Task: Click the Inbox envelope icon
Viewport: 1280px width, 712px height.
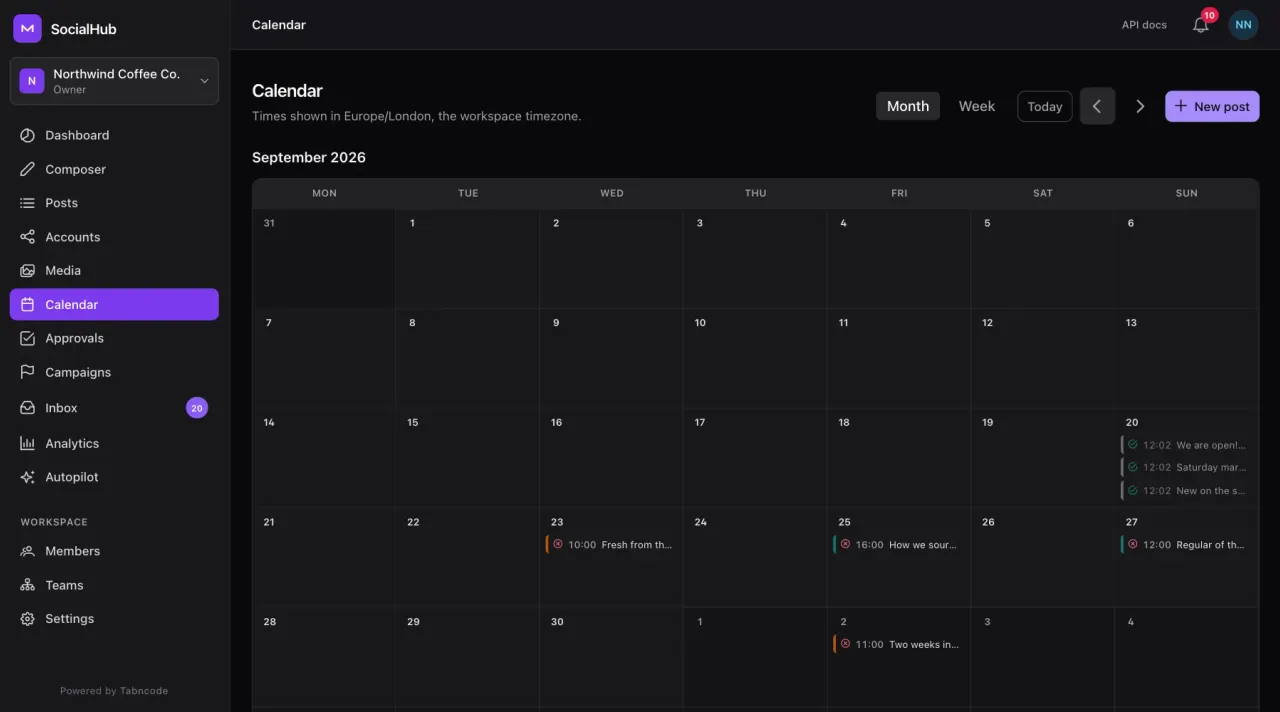Action: point(27,408)
